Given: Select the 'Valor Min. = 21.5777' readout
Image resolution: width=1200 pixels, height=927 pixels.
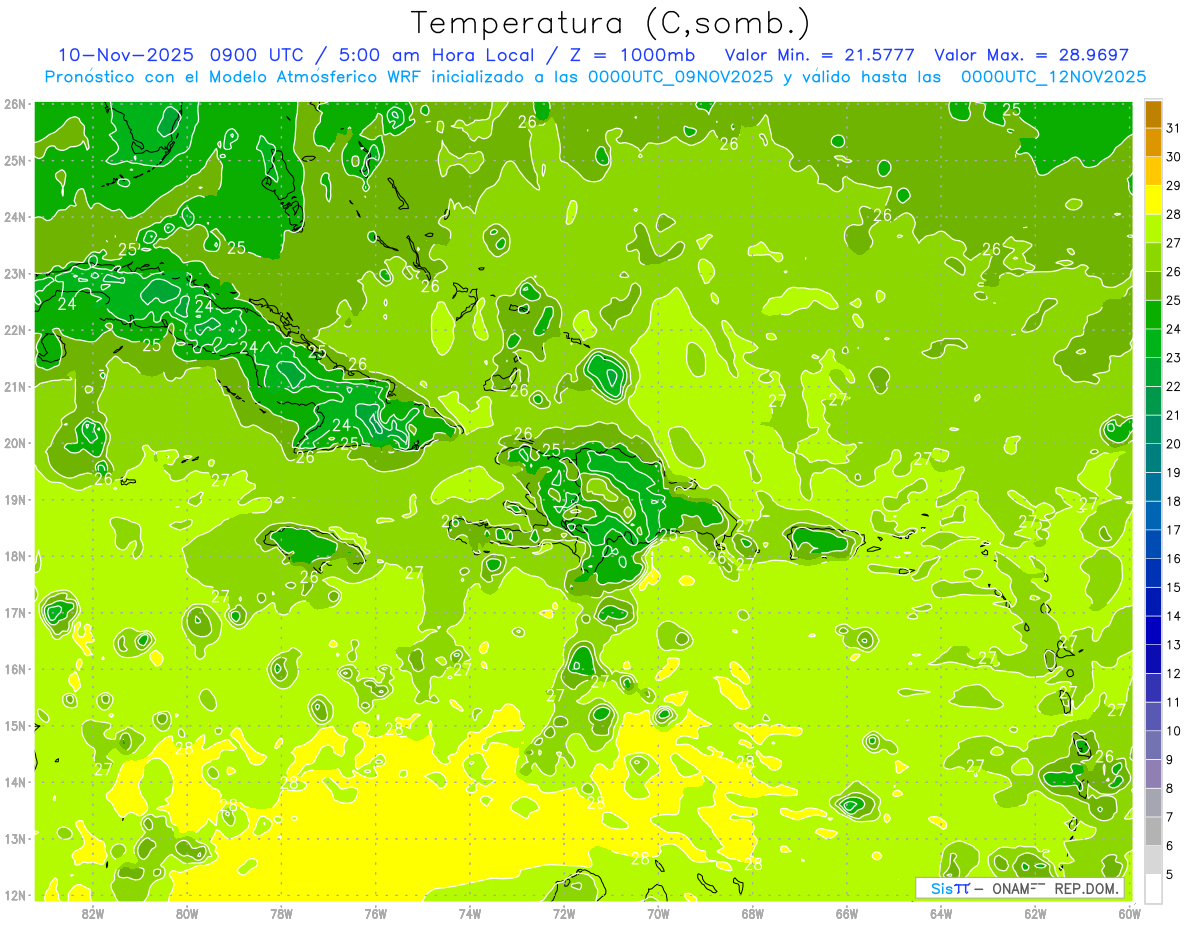Looking at the screenshot, I should pyautogui.click(x=819, y=55).
